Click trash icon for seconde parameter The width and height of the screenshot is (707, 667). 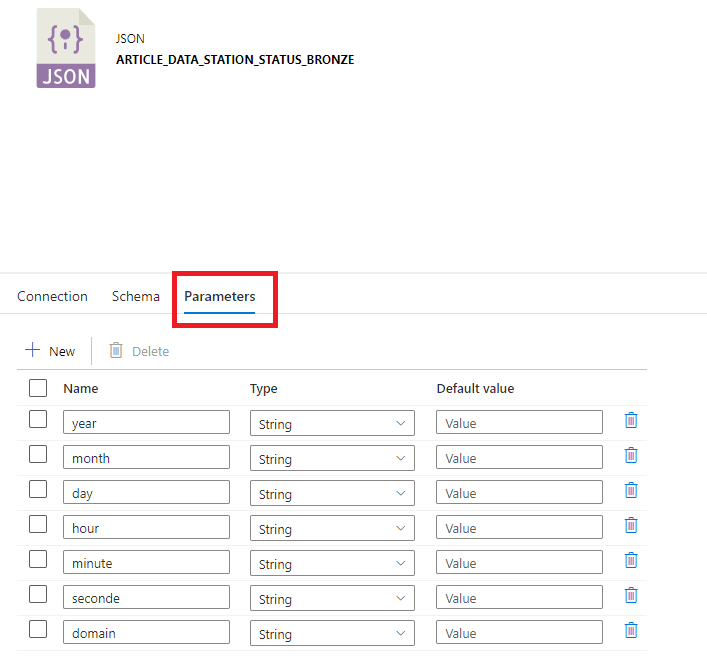[x=631, y=596]
